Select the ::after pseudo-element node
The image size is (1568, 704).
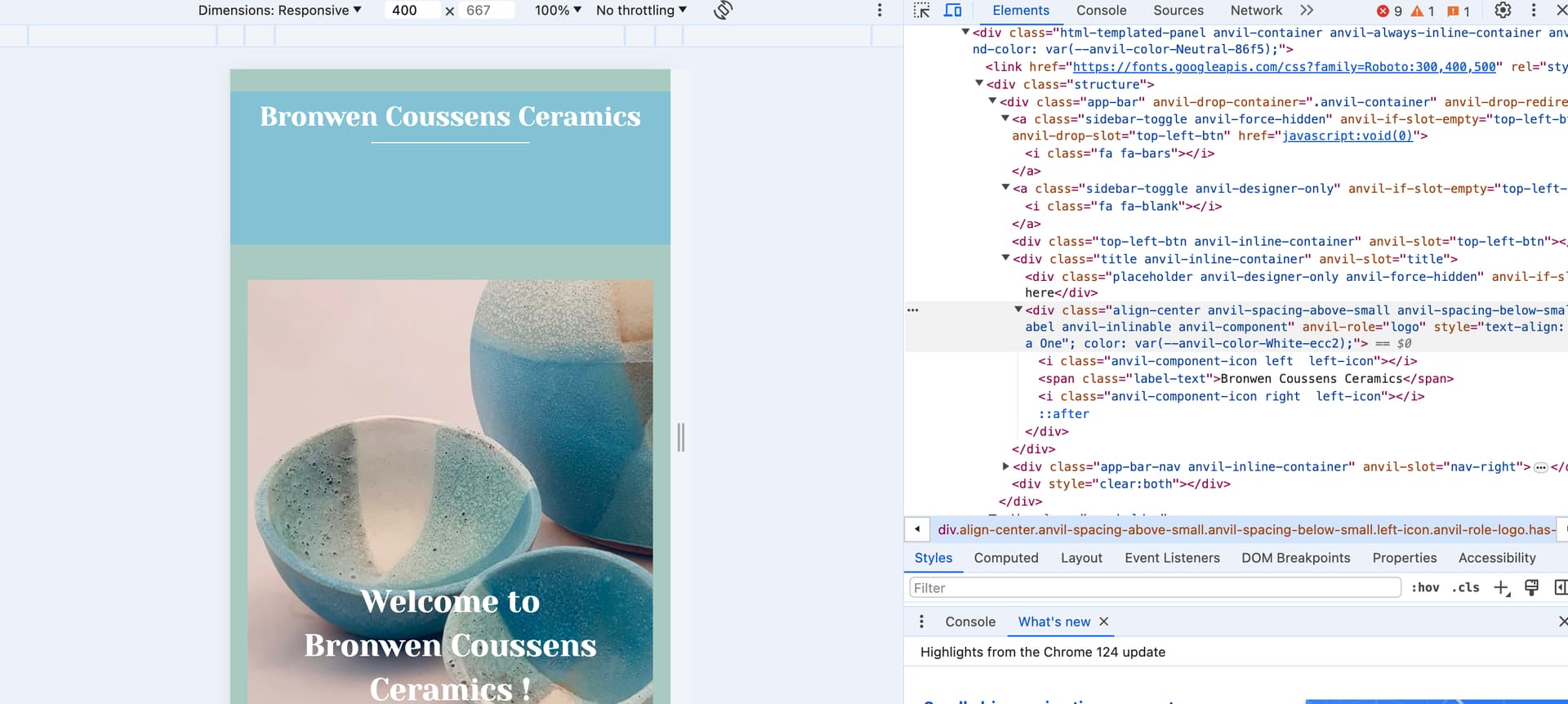tap(1063, 414)
